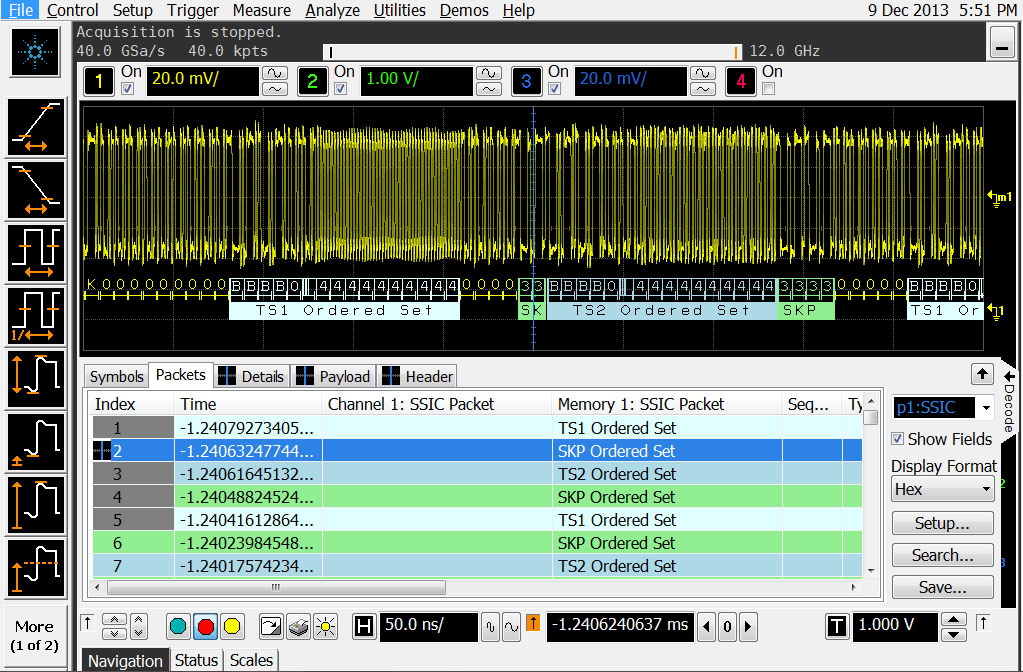Image resolution: width=1023 pixels, height=672 pixels.
Task: Click the More (1 of 2) button
Action: pyautogui.click(x=34, y=635)
